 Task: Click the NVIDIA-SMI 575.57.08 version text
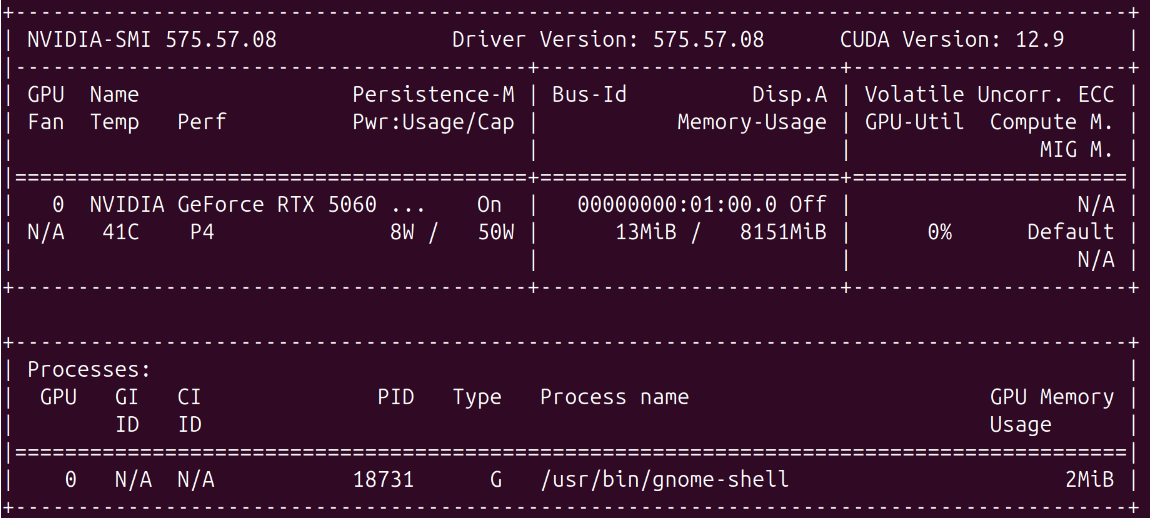(151, 40)
